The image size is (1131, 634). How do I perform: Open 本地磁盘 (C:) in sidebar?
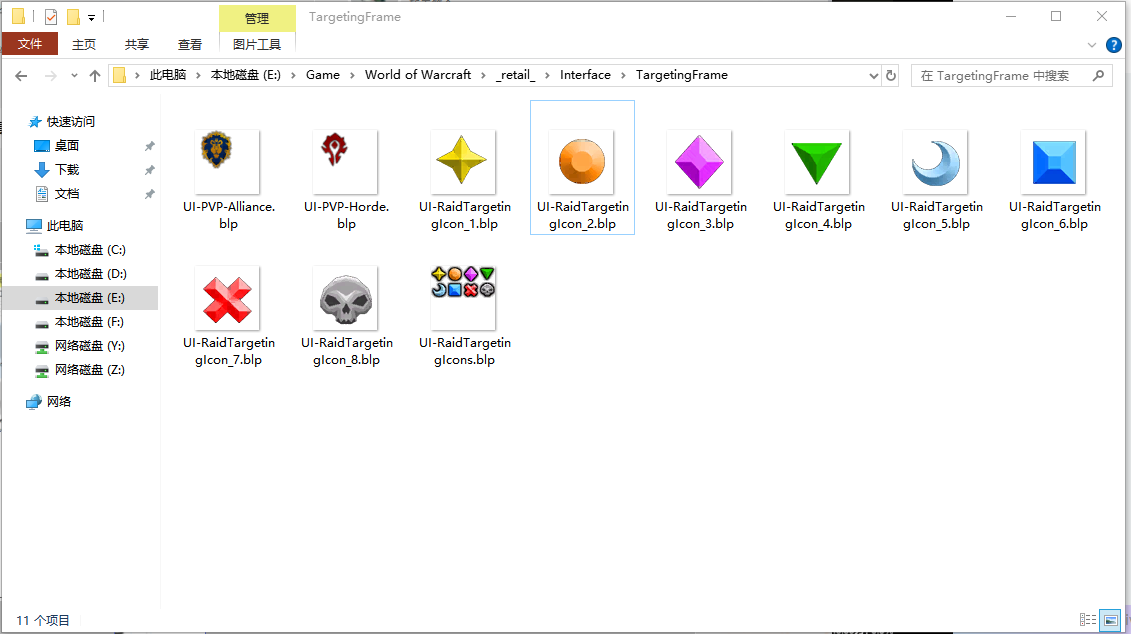pos(90,250)
